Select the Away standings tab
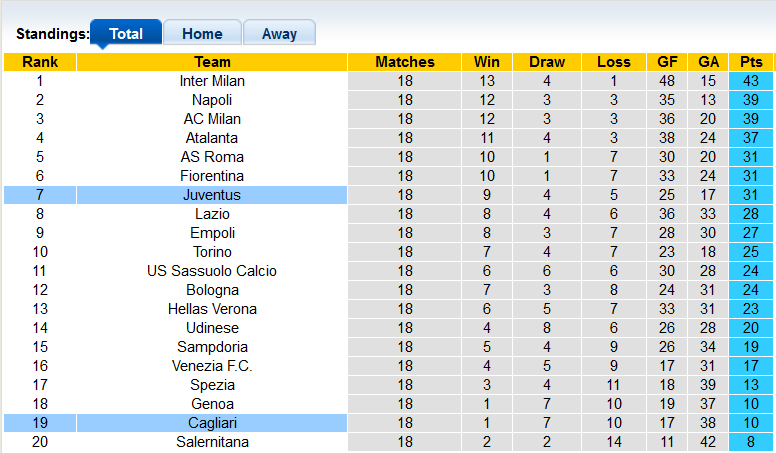Viewport: 776px width, 453px height. point(279,33)
